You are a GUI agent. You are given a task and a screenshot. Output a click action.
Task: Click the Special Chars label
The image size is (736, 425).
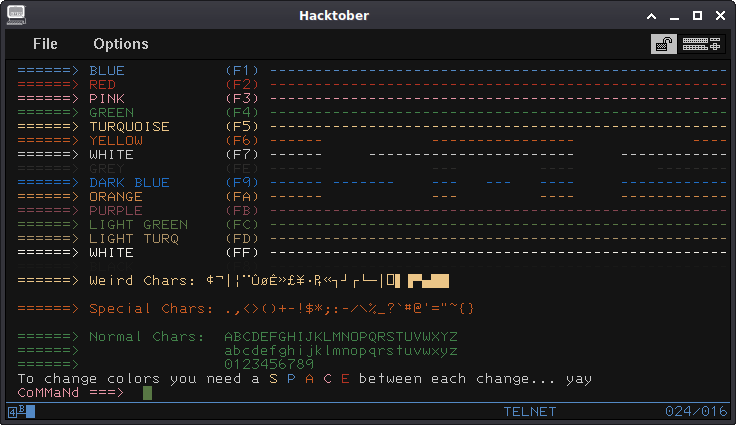tap(152, 309)
